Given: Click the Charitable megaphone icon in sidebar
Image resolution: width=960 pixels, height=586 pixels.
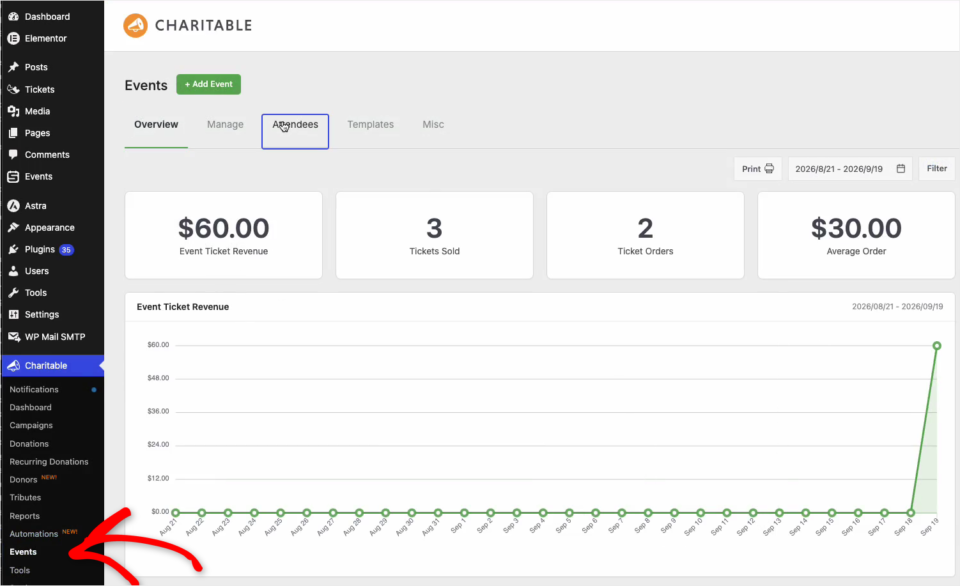Looking at the screenshot, I should tap(13, 366).
